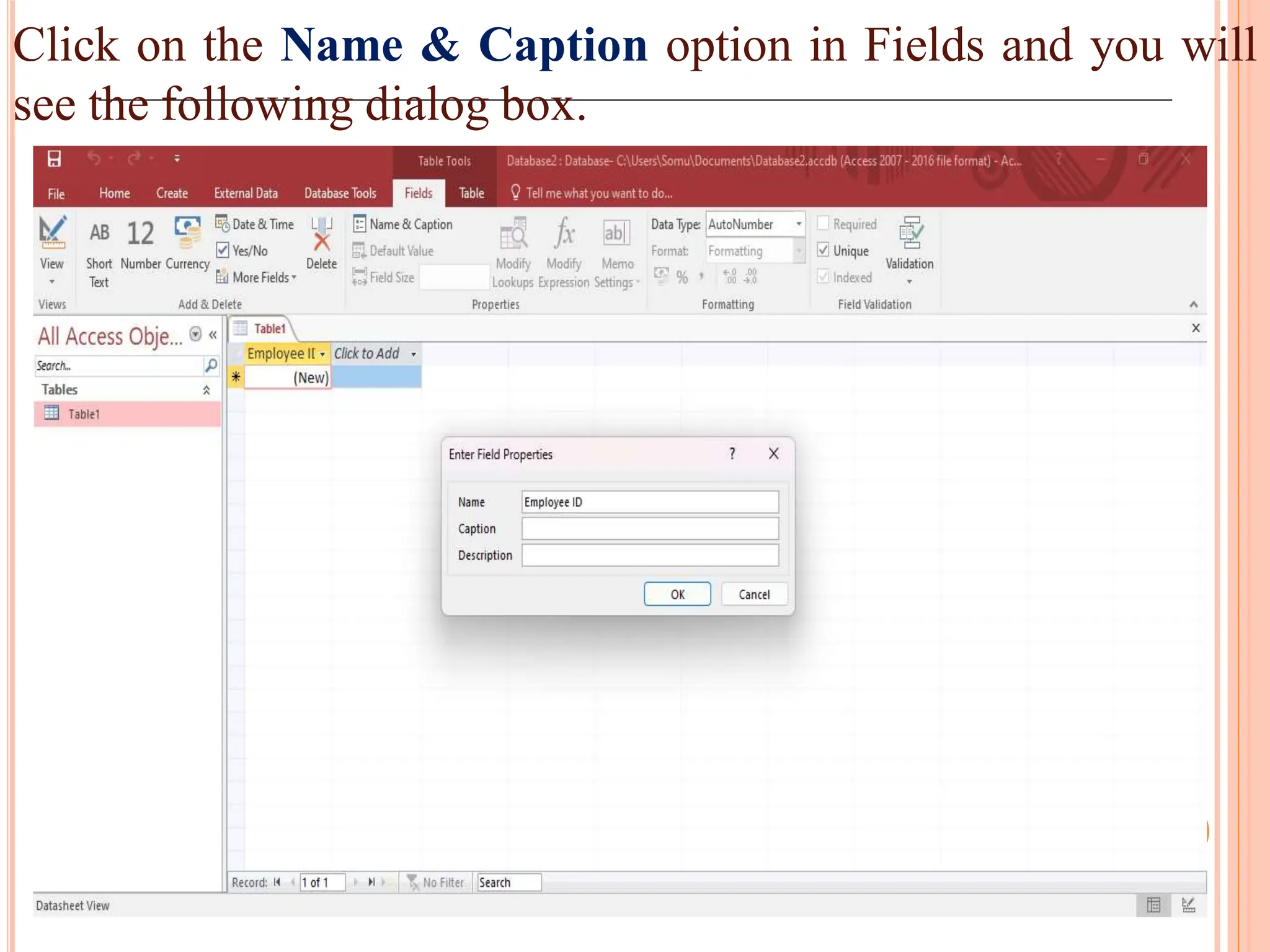Click the Name field containing Employee ID
Screen dimensions: 1270x952
(650, 502)
